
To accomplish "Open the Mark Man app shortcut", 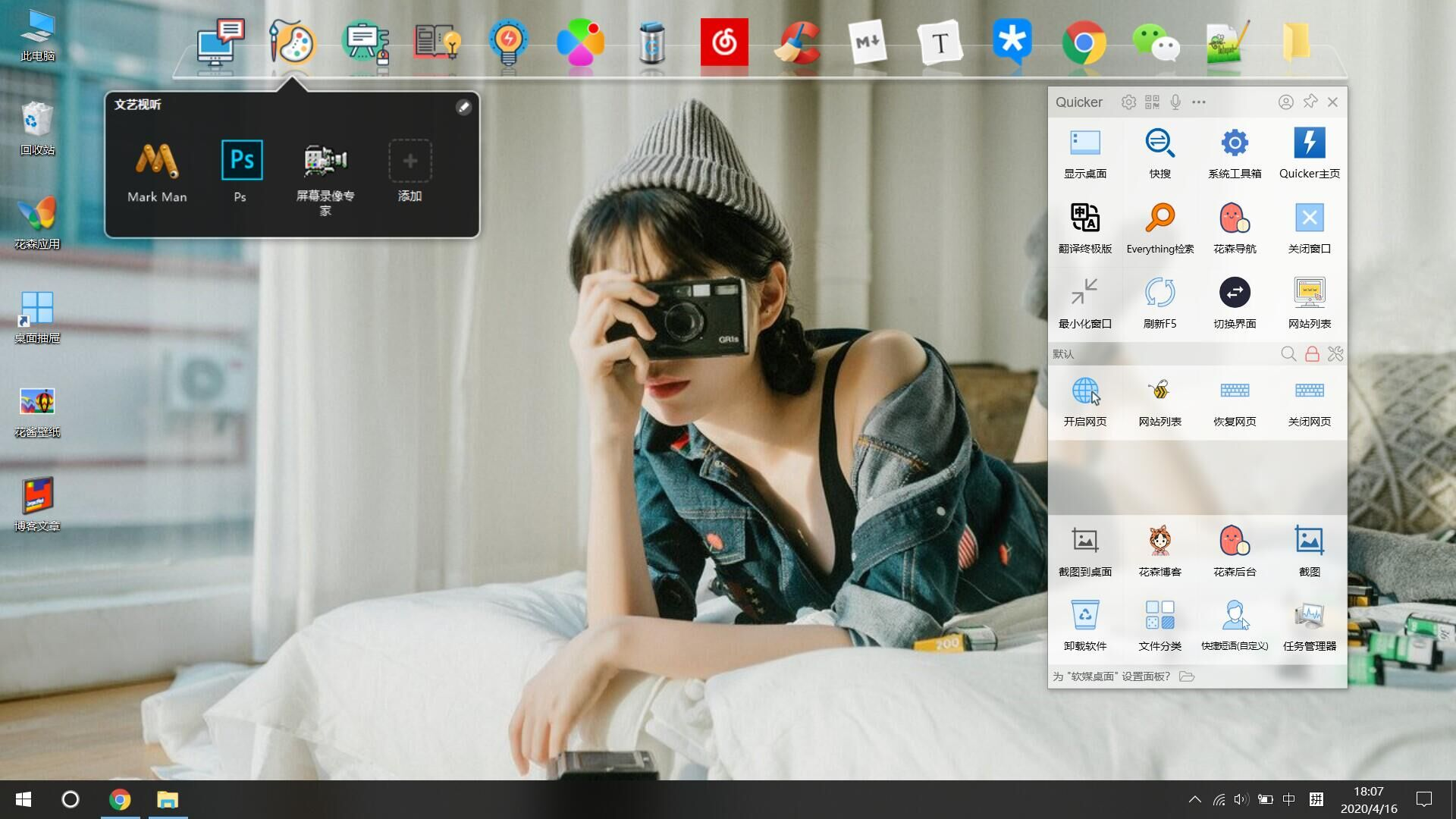I will tap(157, 161).
